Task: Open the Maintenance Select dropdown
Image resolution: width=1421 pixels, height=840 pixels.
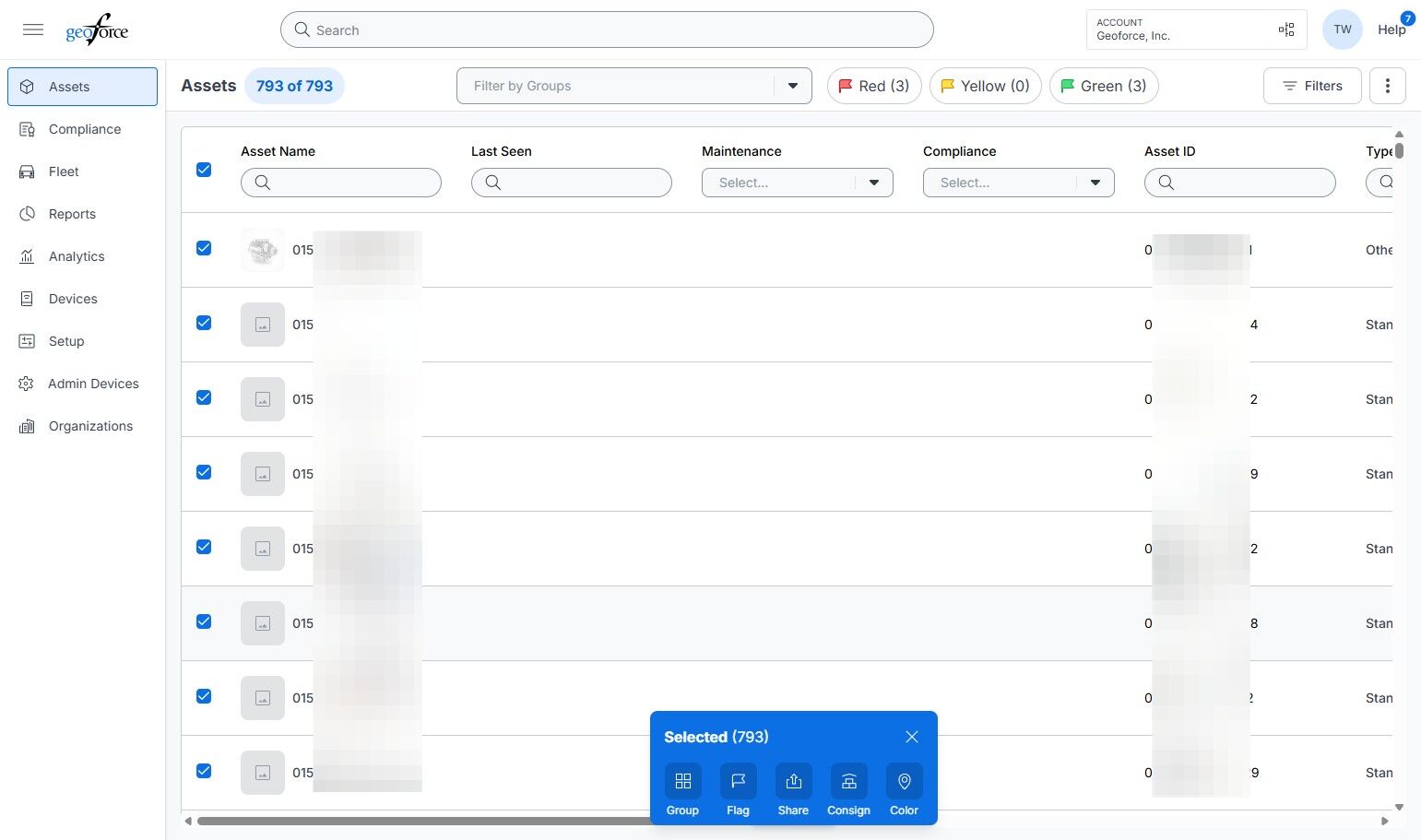Action: point(798,183)
